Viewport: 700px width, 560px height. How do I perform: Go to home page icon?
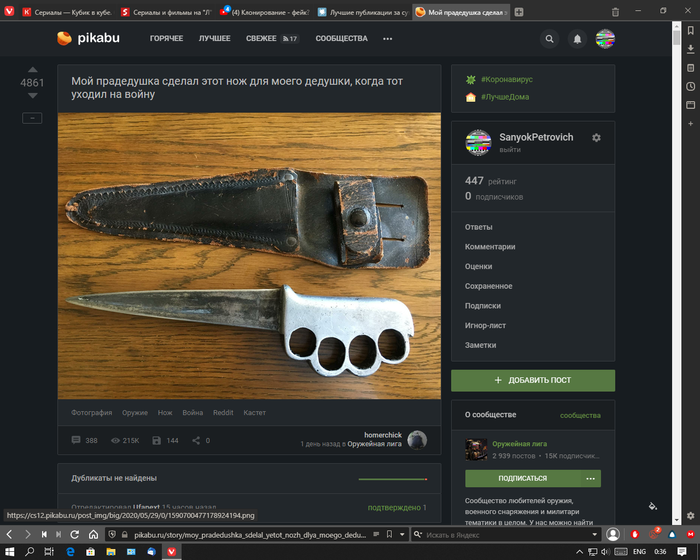pos(93,534)
